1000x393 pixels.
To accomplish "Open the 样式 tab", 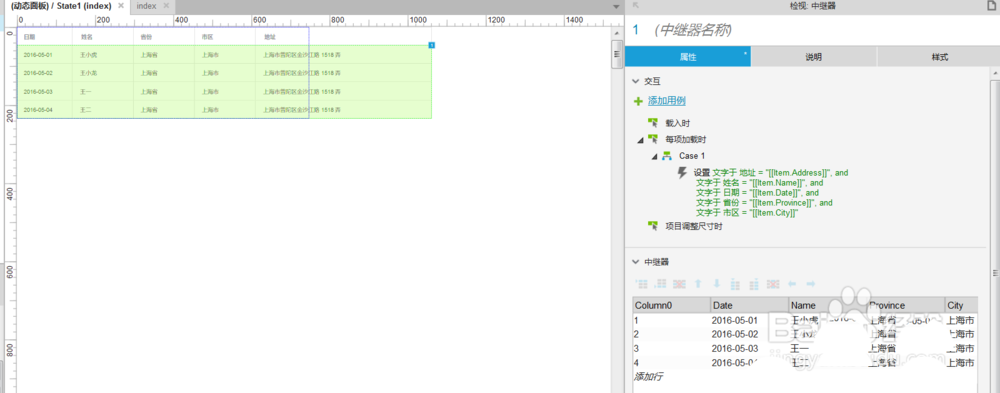I will (x=939, y=57).
